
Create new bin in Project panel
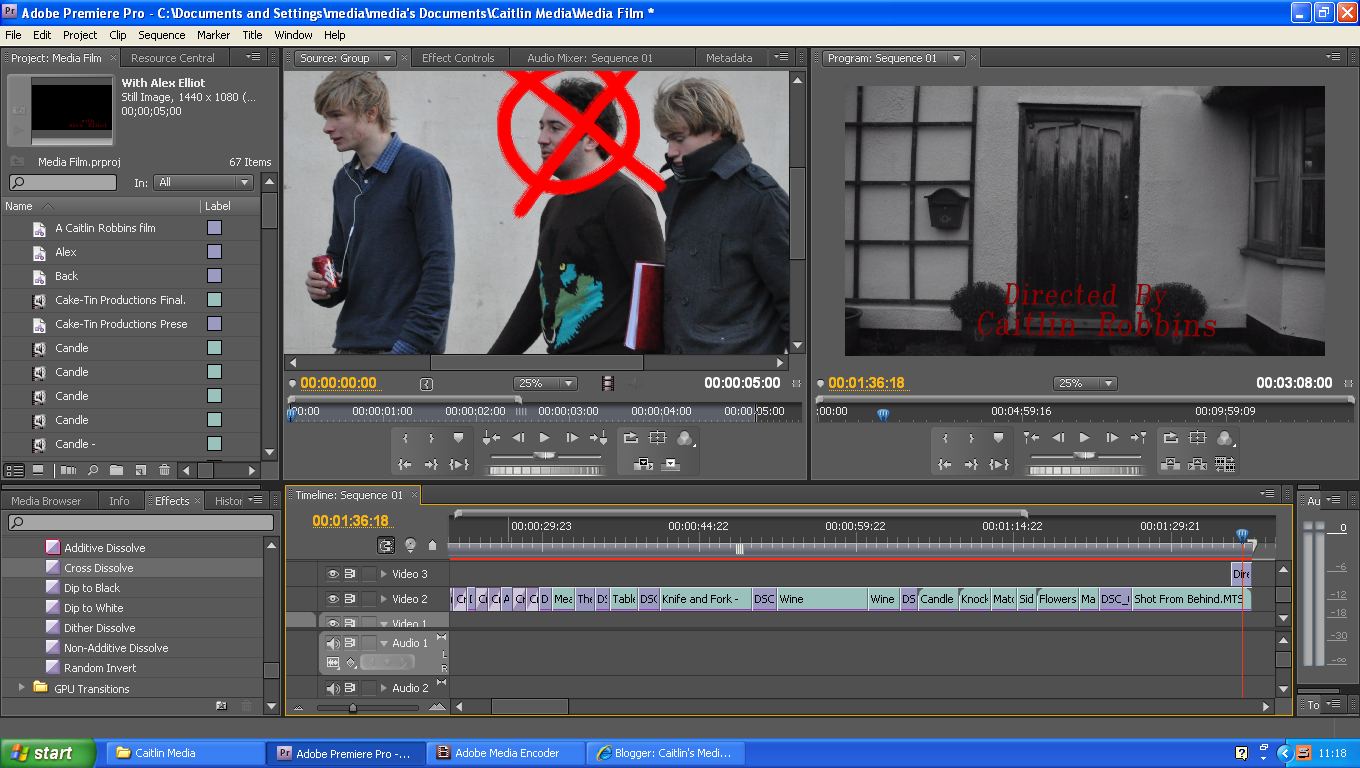click(x=116, y=470)
